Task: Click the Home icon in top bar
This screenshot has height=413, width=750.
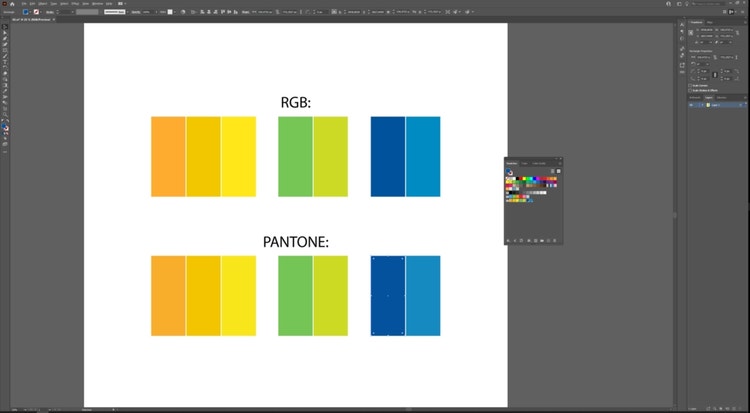Action: click(x=12, y=4)
